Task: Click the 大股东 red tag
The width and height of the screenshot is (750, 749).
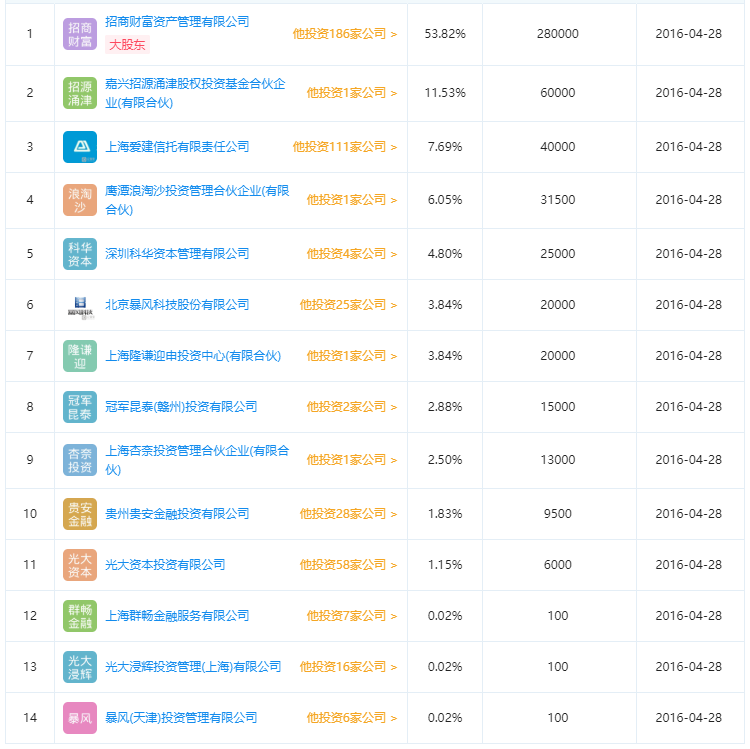Action: (127, 45)
